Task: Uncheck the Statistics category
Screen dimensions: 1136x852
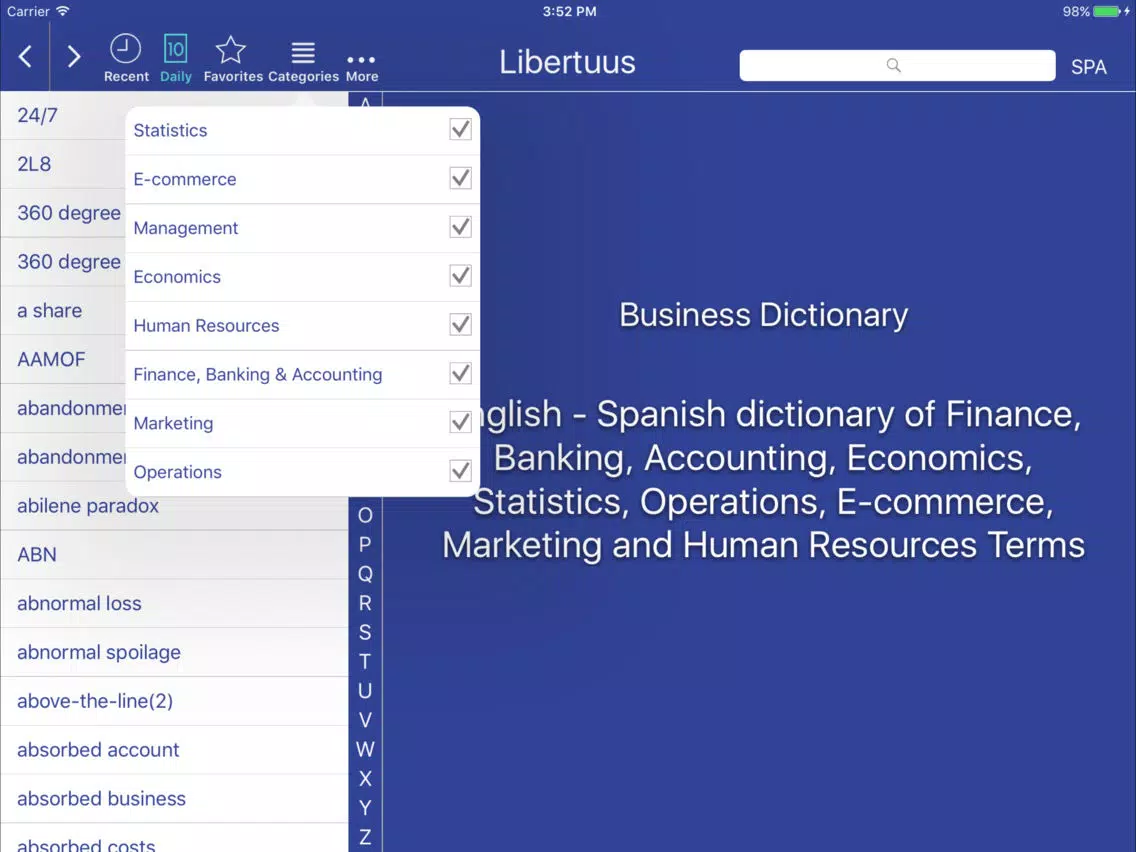Action: pos(460,130)
